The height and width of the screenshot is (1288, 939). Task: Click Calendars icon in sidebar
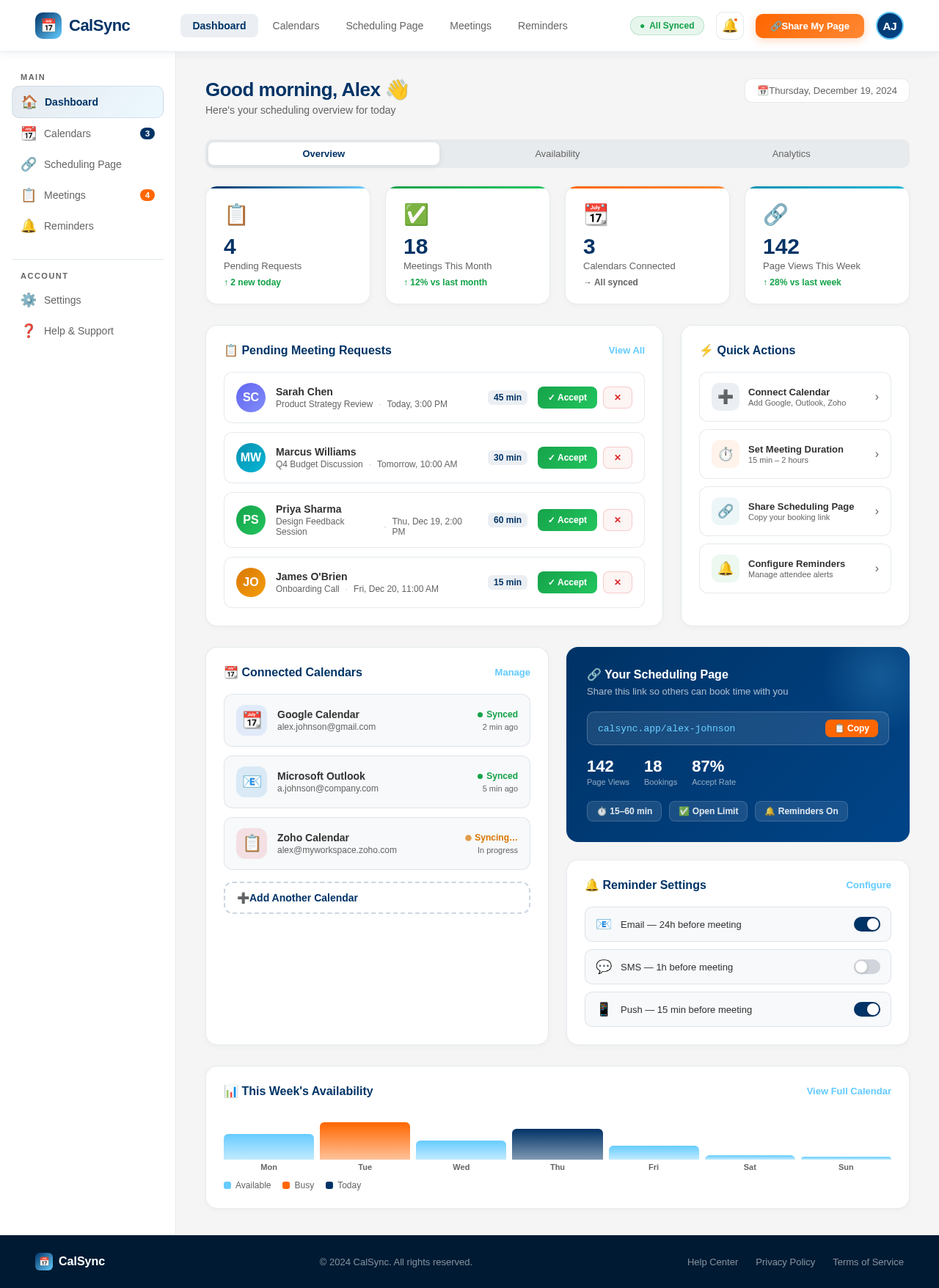pyautogui.click(x=29, y=133)
